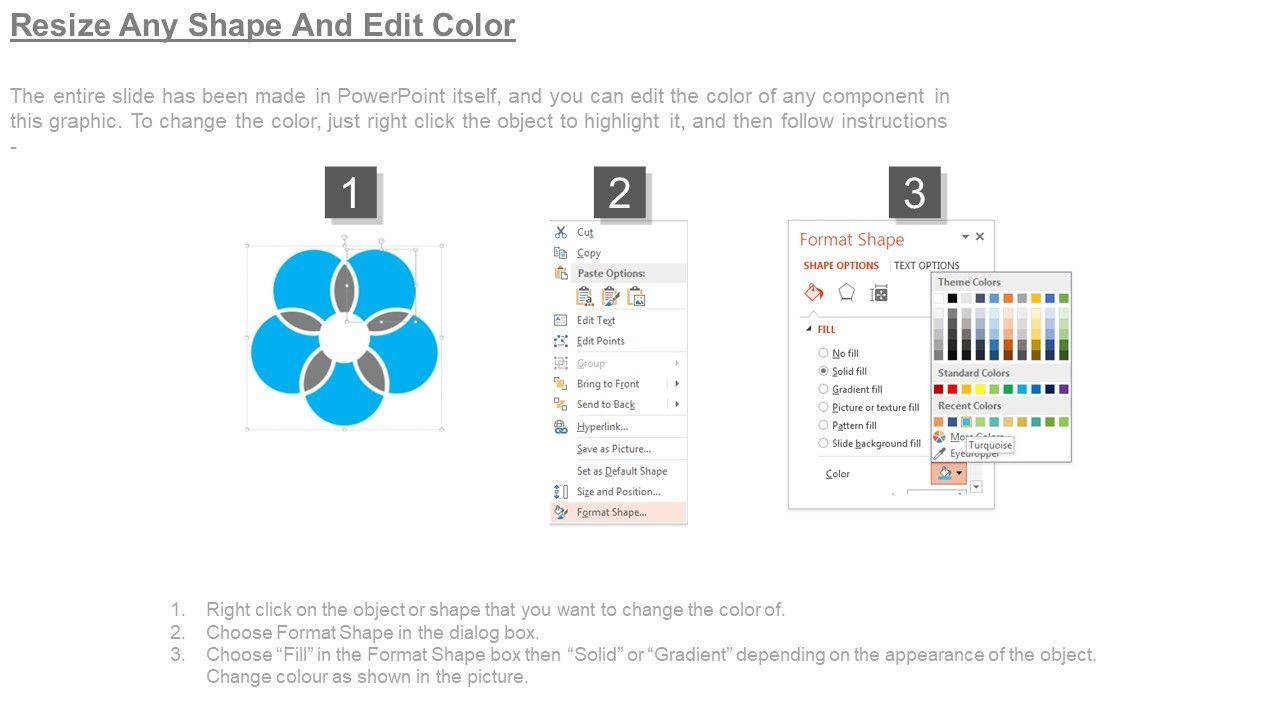Select the No fill radio button
Screen dimensions: 1280x720
pos(823,353)
